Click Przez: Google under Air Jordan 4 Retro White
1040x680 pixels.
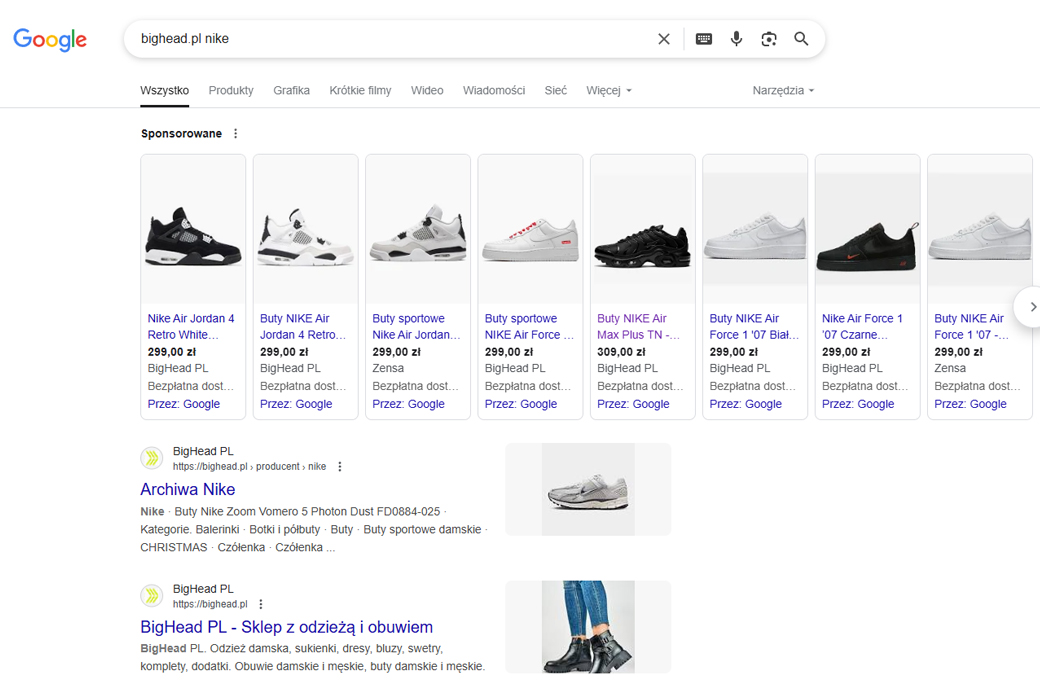pos(184,404)
